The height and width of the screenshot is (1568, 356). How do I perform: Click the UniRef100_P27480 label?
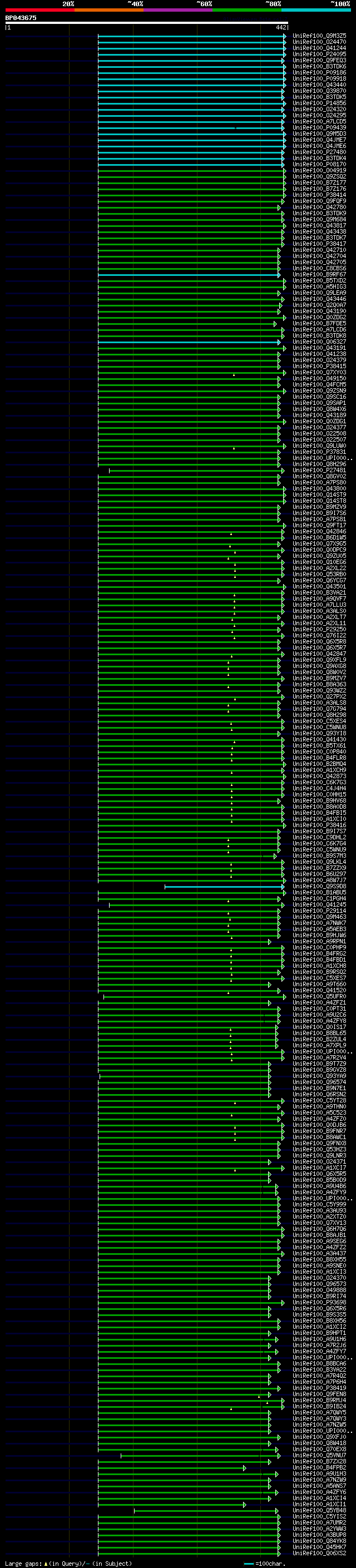pyautogui.click(x=319, y=152)
